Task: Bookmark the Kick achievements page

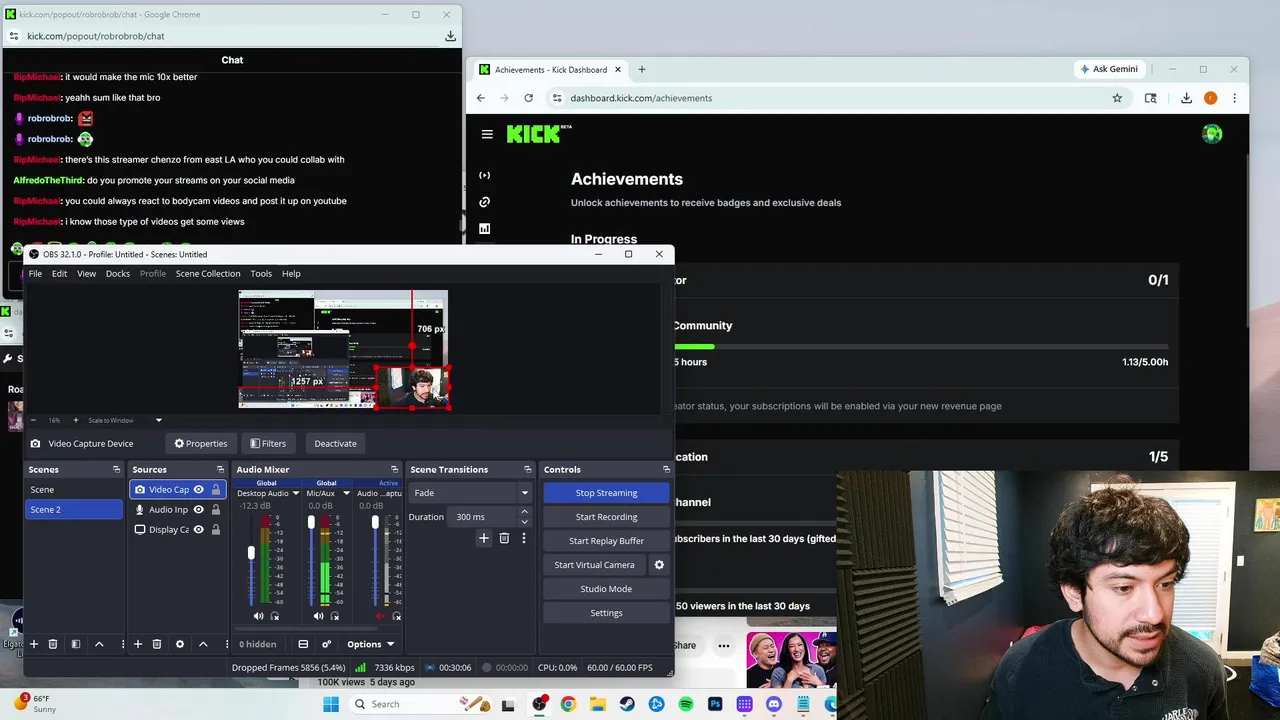Action: 1117,98
